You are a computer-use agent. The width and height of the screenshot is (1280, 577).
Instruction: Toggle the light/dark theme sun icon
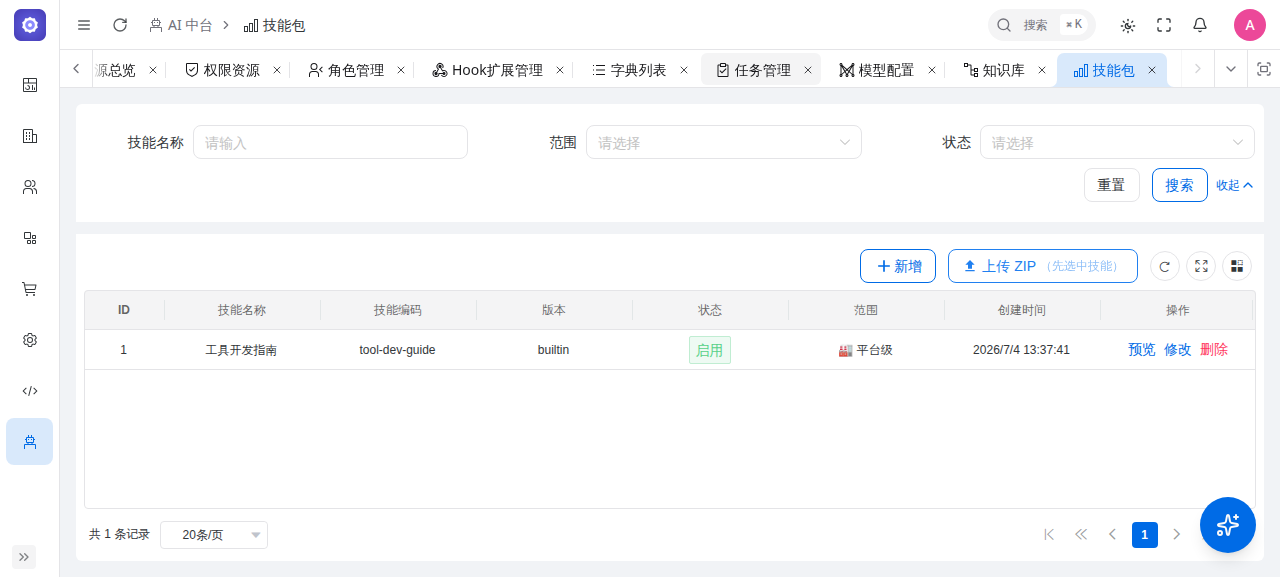1128,25
